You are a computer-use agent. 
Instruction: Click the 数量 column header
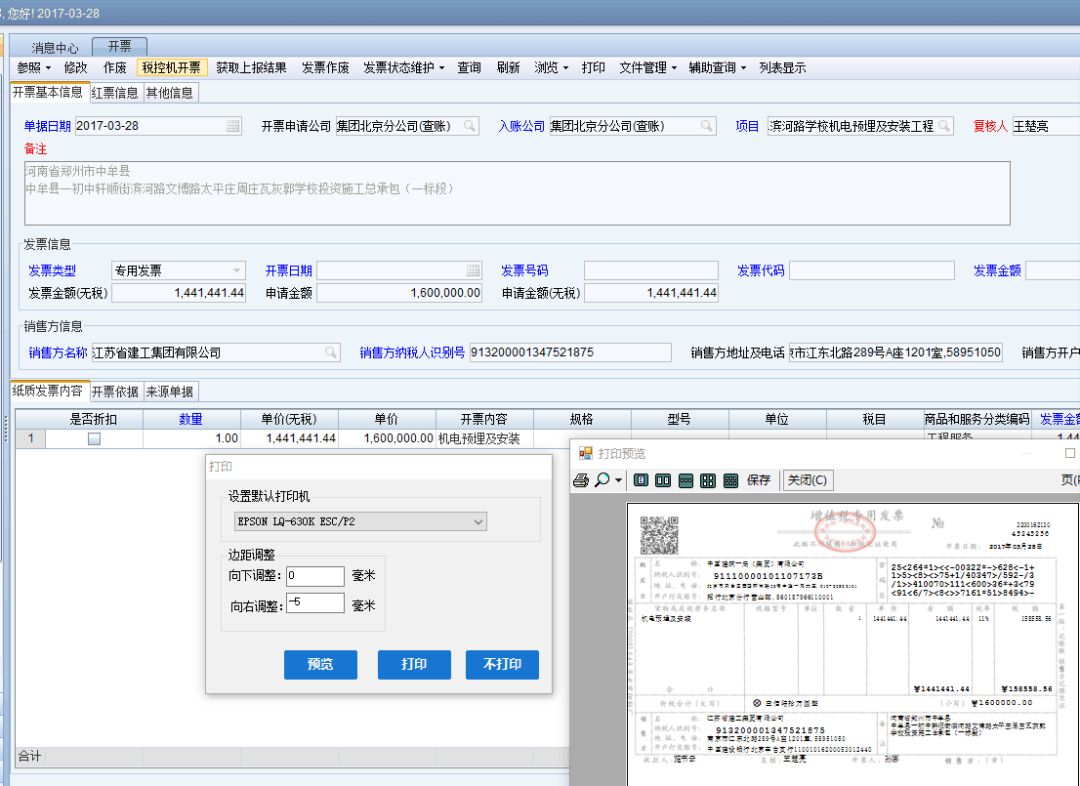(x=191, y=419)
